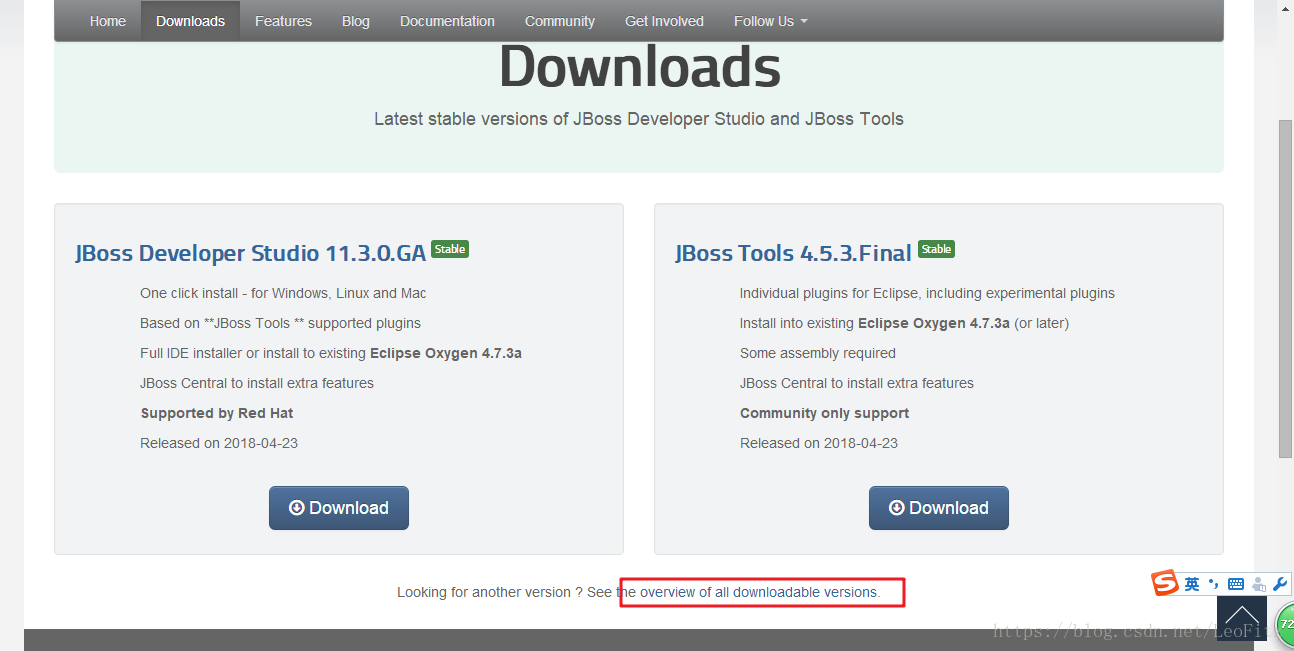
Task: Open the Documentation nav item
Action: (447, 21)
